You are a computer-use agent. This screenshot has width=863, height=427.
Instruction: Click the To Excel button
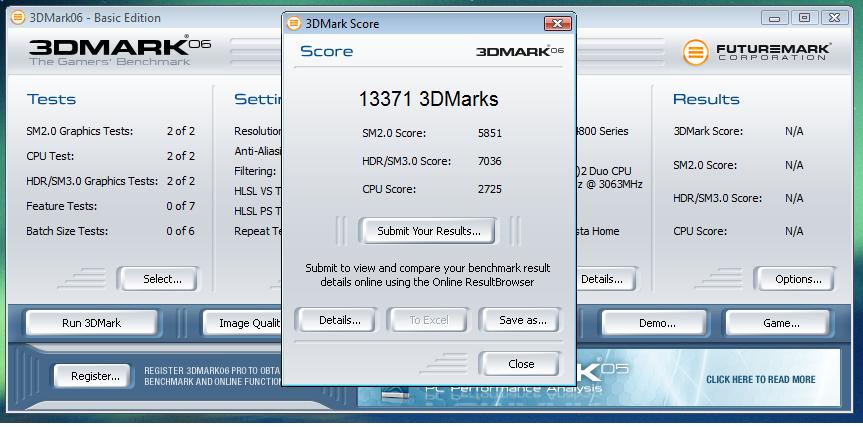[x=428, y=320]
